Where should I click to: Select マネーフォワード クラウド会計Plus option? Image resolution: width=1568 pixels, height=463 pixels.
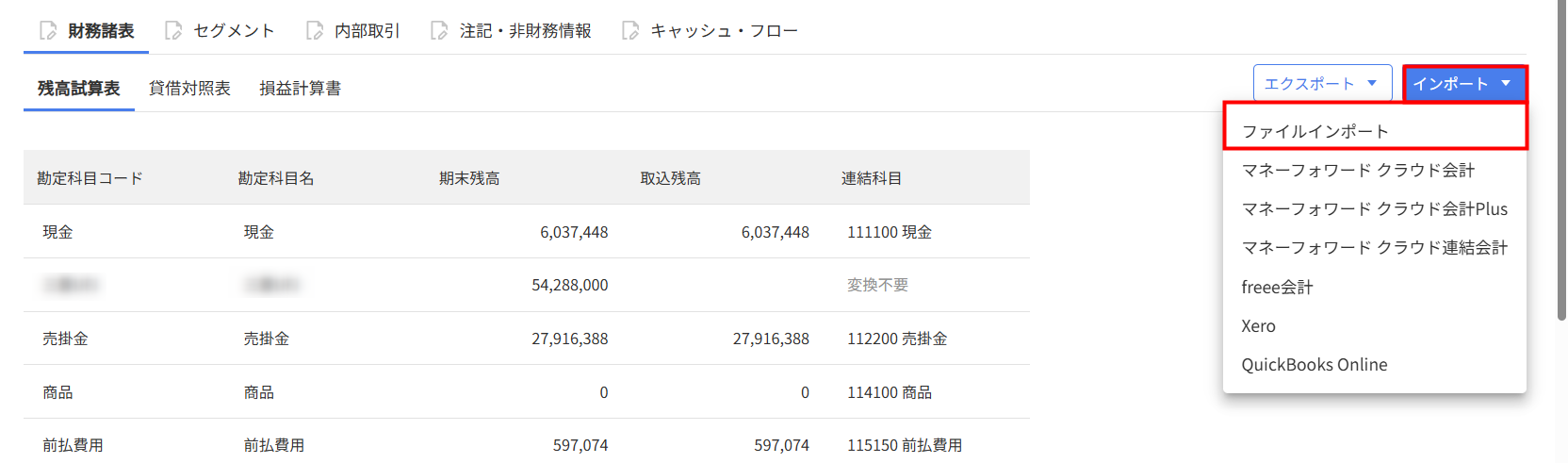(1374, 209)
